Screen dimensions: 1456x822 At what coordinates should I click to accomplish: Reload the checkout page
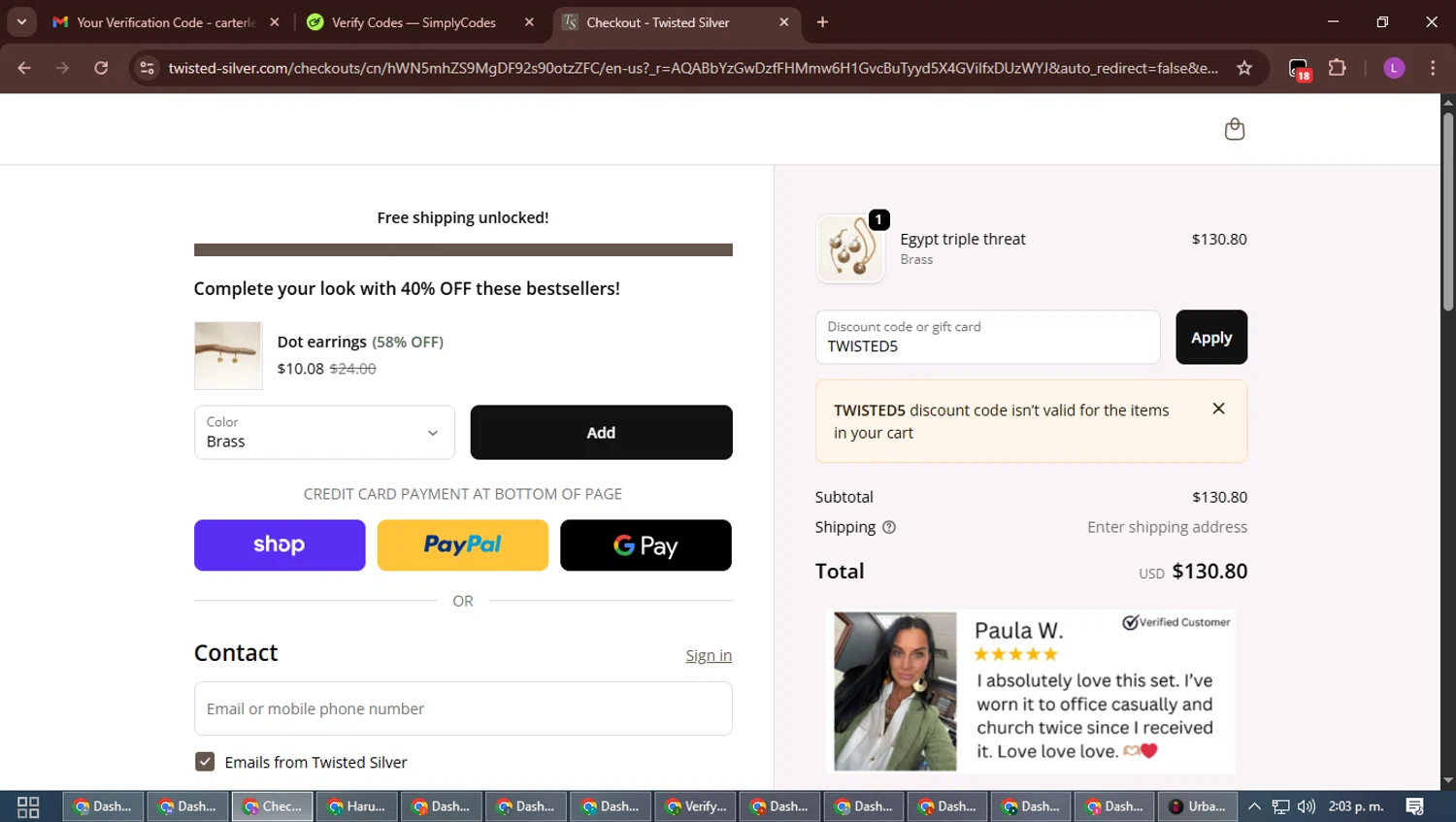(101, 68)
